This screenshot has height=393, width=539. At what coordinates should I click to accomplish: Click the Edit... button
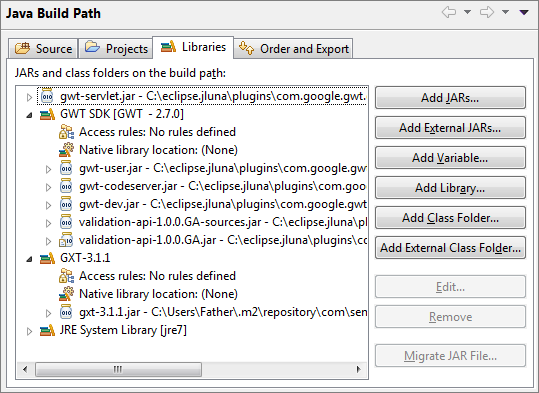tap(450, 286)
